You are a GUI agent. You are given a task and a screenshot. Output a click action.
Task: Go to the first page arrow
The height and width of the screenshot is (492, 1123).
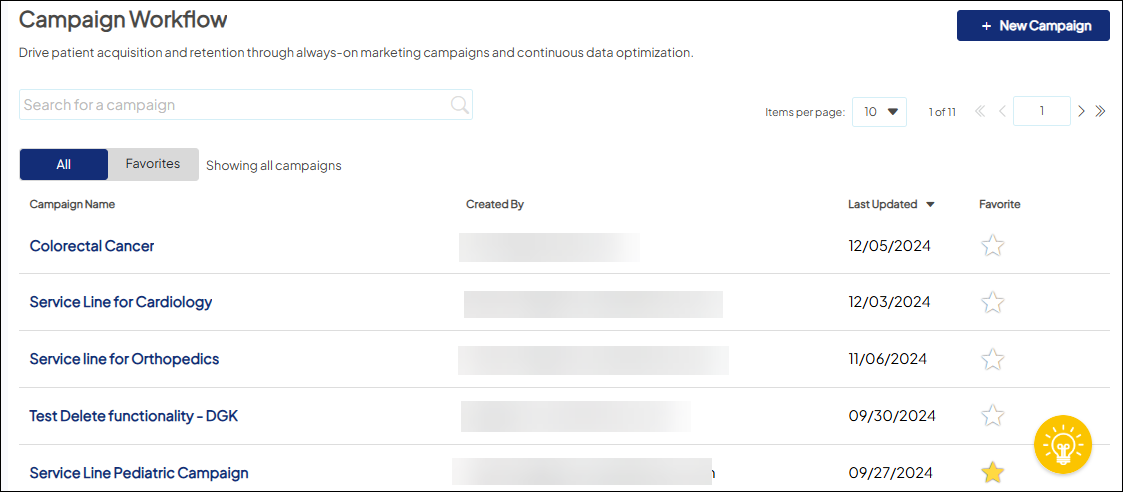980,112
